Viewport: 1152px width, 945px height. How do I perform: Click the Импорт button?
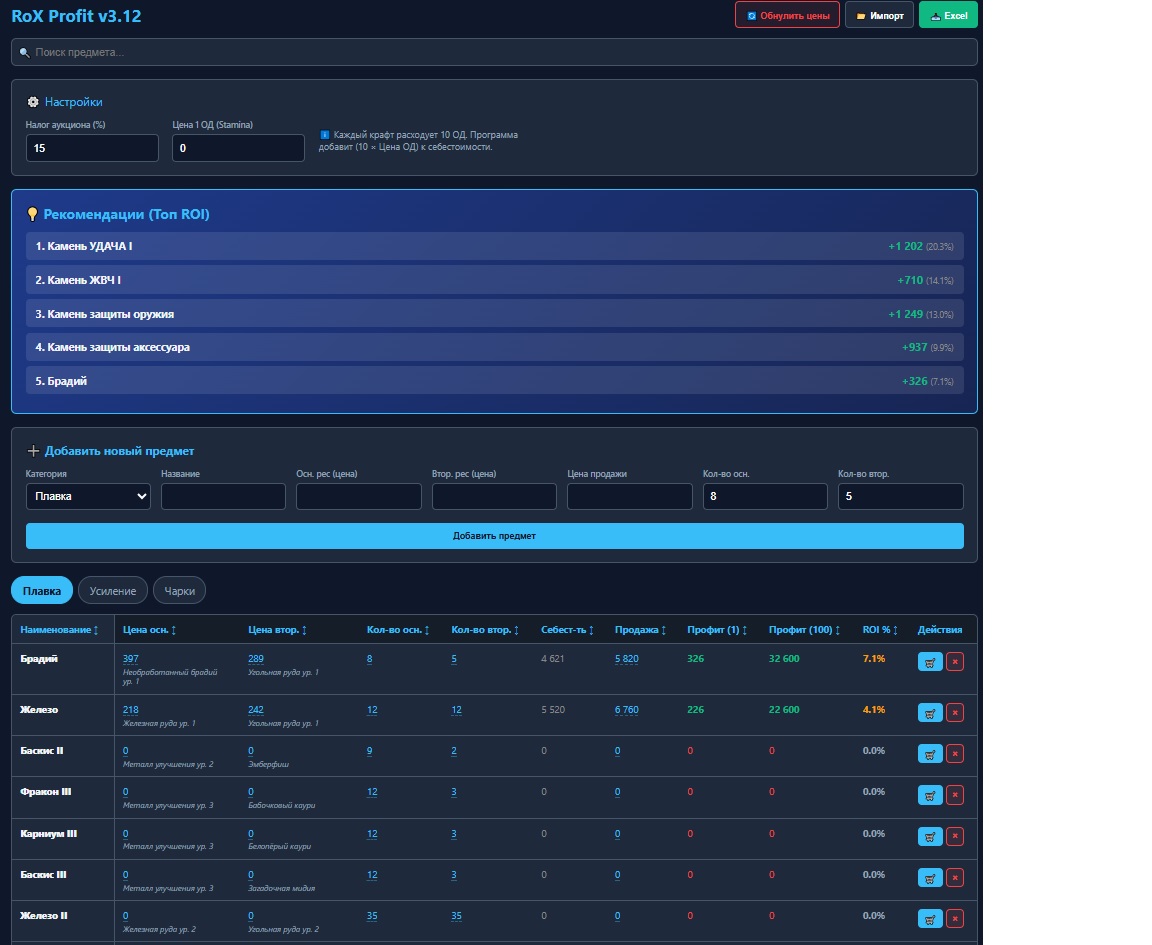coord(879,15)
